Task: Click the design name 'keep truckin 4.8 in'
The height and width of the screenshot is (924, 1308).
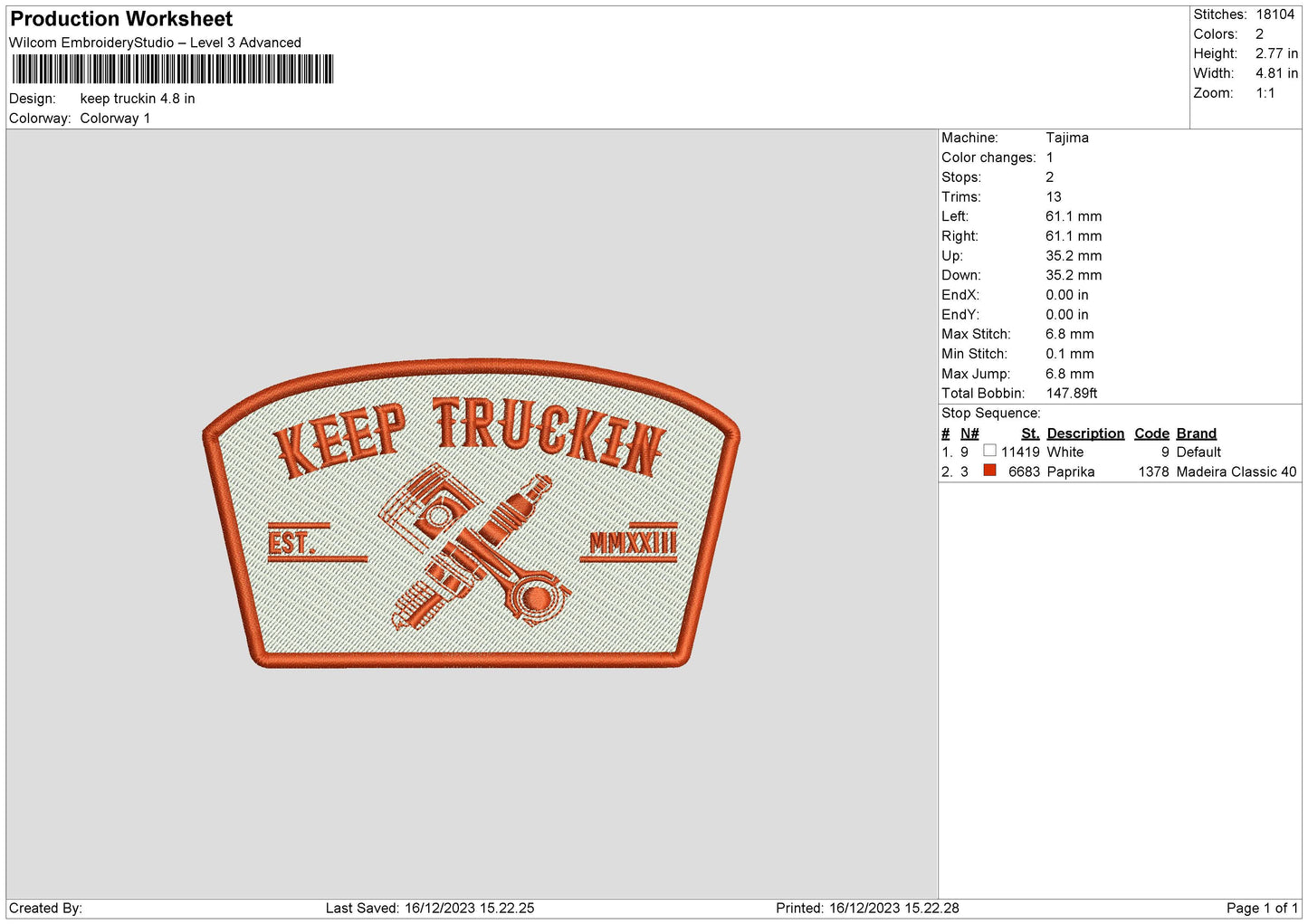Action: click(138, 99)
